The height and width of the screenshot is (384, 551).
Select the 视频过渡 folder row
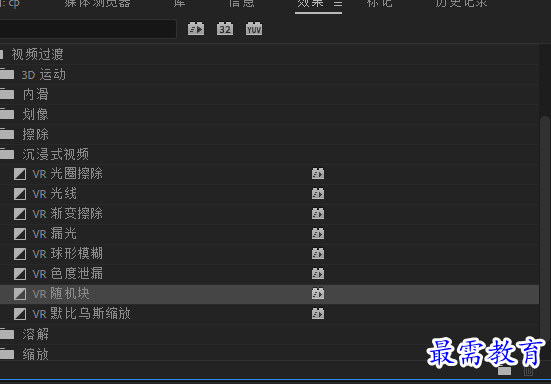click(x=269, y=54)
